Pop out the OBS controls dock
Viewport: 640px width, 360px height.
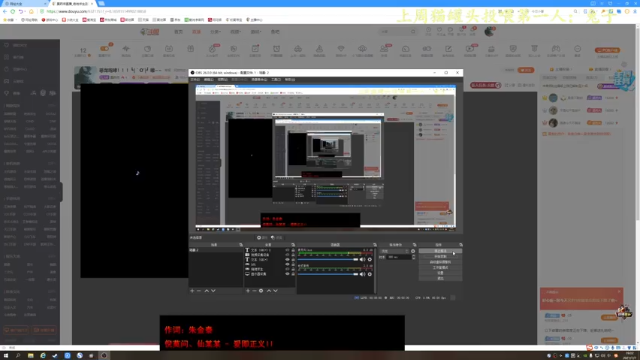461,244
